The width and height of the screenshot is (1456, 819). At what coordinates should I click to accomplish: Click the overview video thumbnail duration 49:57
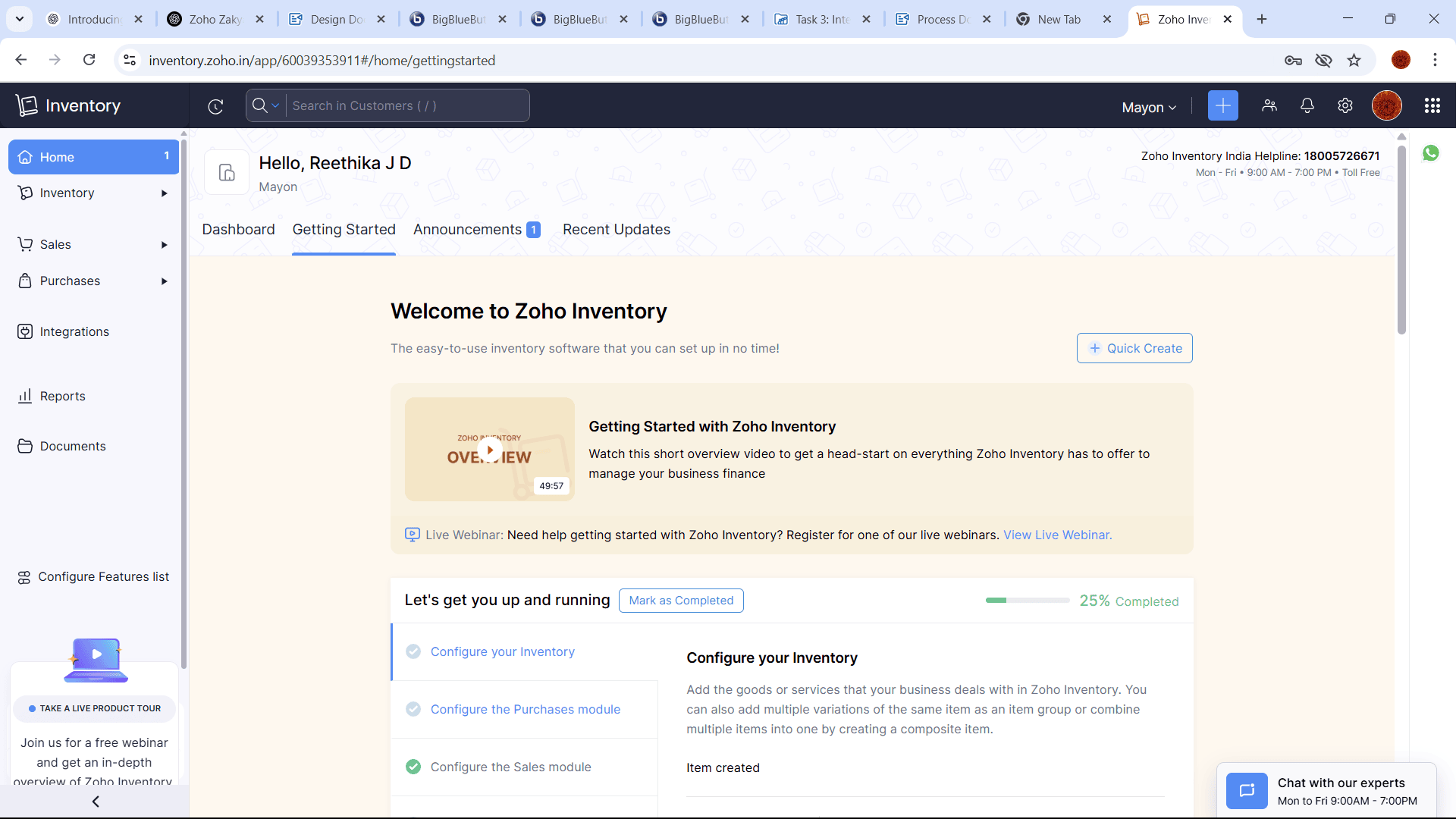551,486
